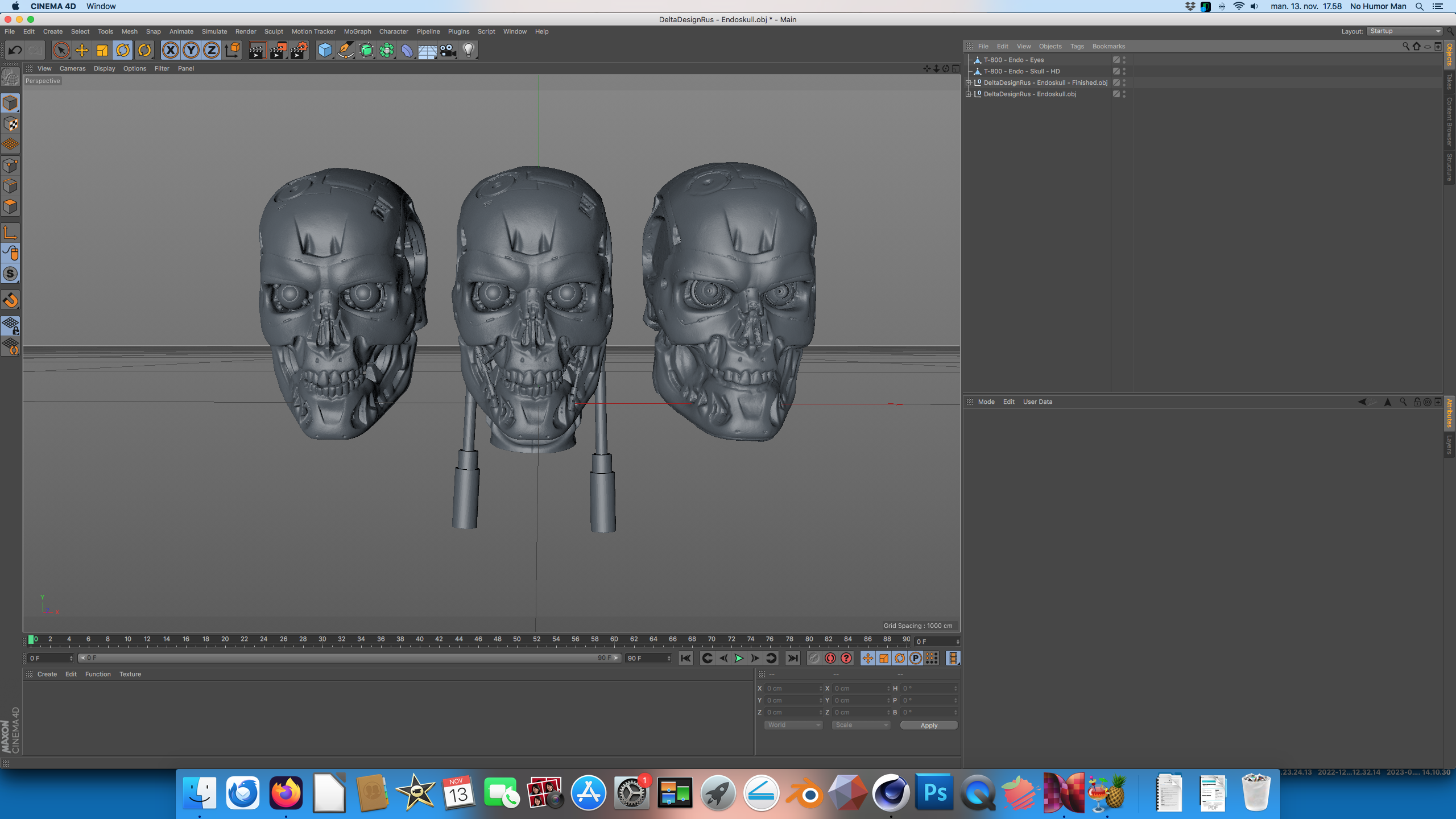Select the Move tool in the top toolbar
Image resolution: width=1456 pixels, height=819 pixels.
click(82, 50)
